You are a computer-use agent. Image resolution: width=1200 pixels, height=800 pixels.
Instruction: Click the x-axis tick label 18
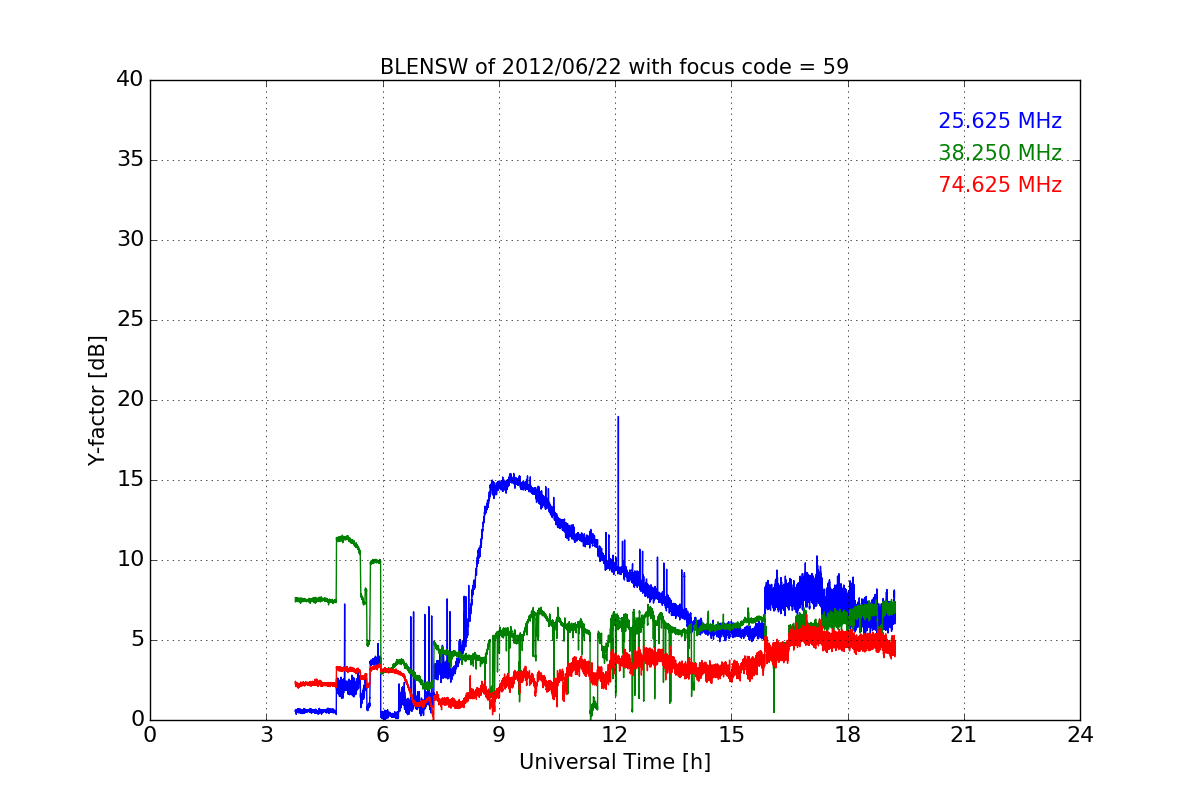(x=848, y=734)
